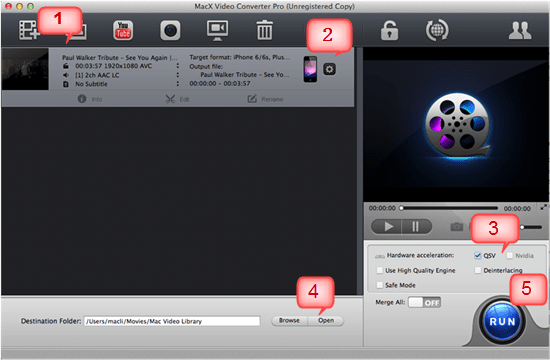This screenshot has width=550, height=360.
Task: Open the camera video recorder
Action: pyautogui.click(x=170, y=31)
